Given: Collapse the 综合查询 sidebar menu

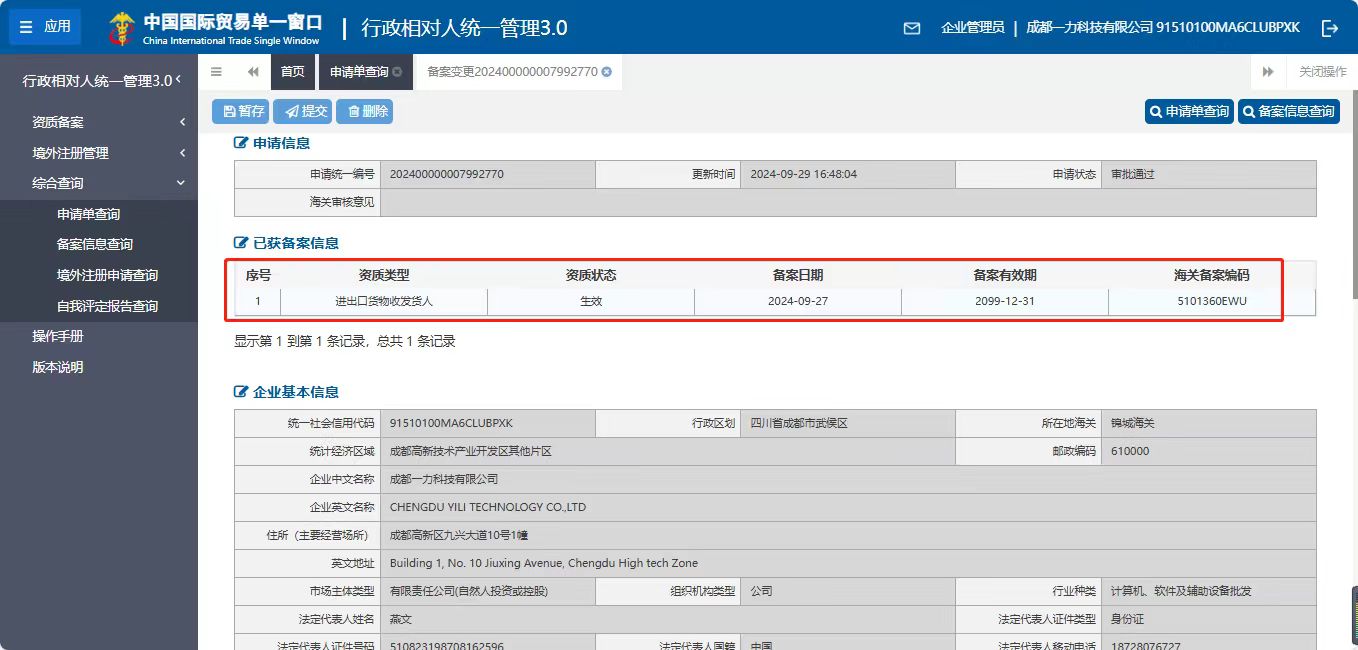Looking at the screenshot, I should [99, 183].
